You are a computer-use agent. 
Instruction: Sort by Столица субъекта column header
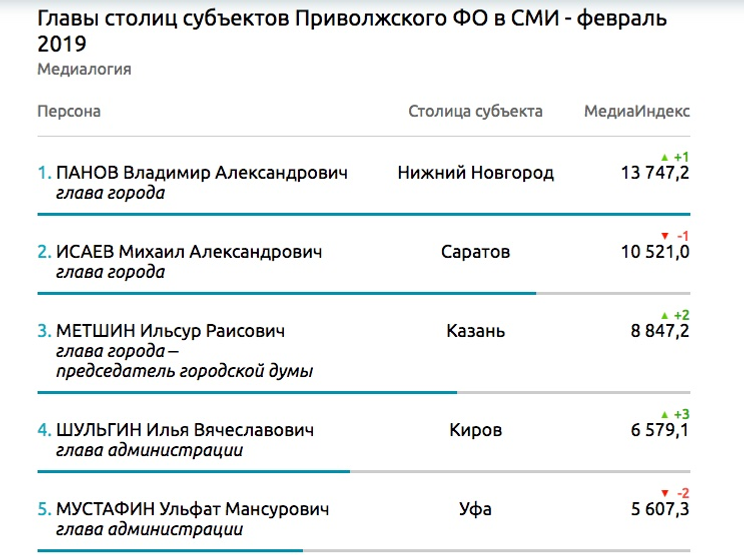pyautogui.click(x=475, y=111)
